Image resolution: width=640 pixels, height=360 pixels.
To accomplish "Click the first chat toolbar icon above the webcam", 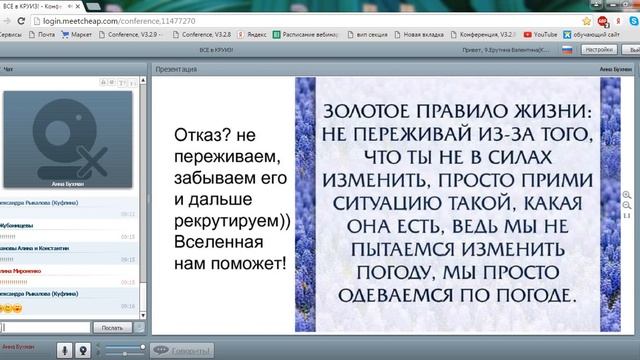I will [103, 83].
